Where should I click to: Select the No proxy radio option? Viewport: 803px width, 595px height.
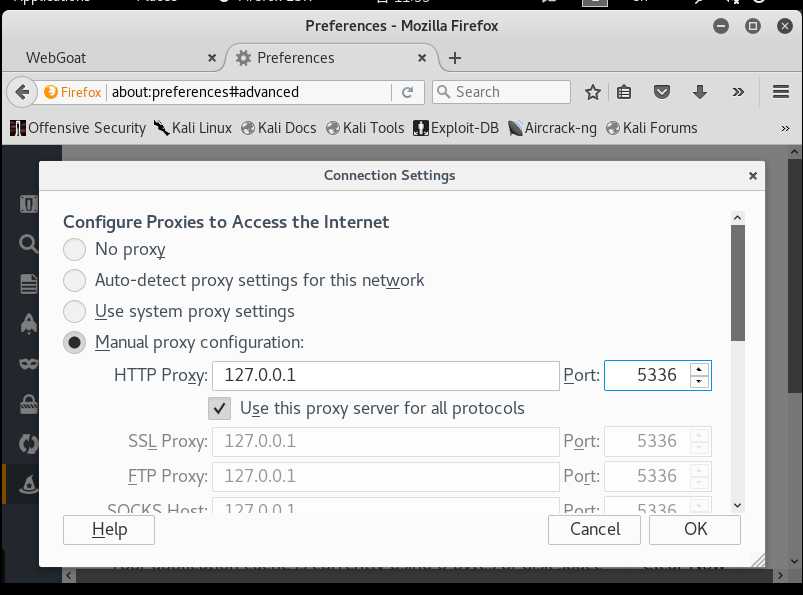(x=75, y=249)
